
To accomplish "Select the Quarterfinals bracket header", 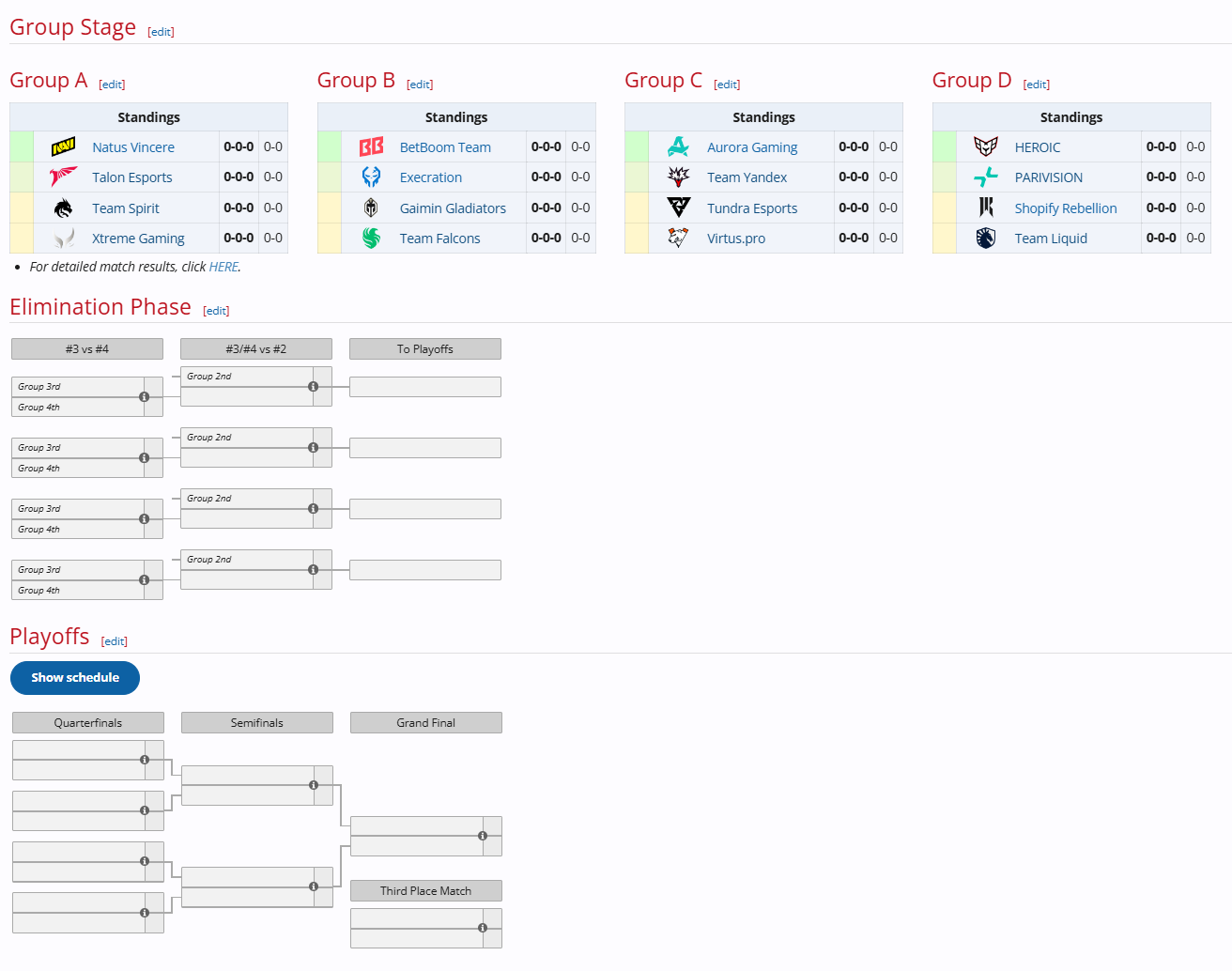I will tap(88, 723).
